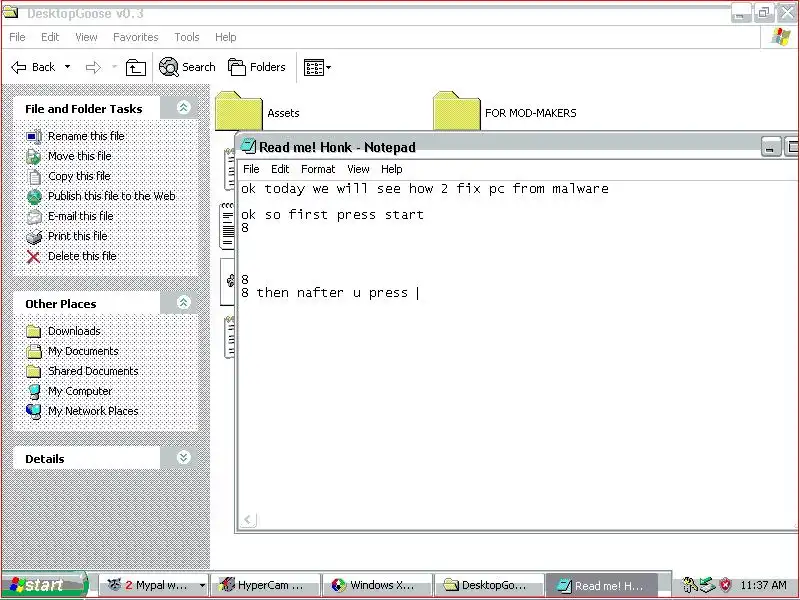Open Explorer's Help menu
800x600 pixels.
[226, 37]
